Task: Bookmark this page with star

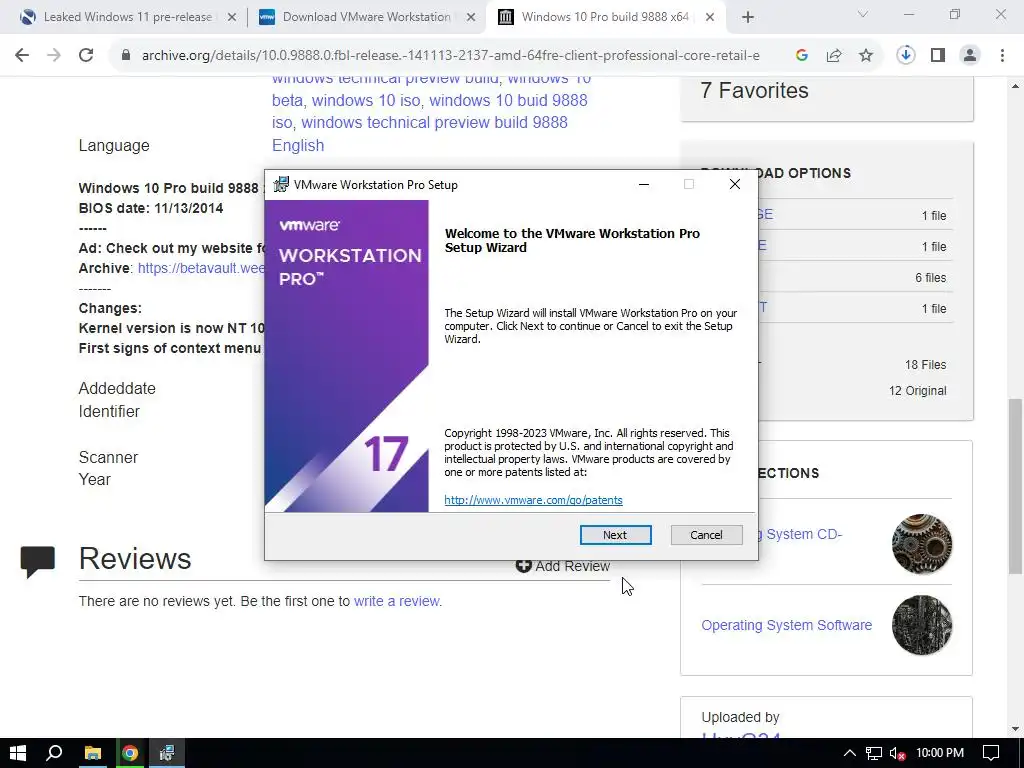Action: point(865,56)
